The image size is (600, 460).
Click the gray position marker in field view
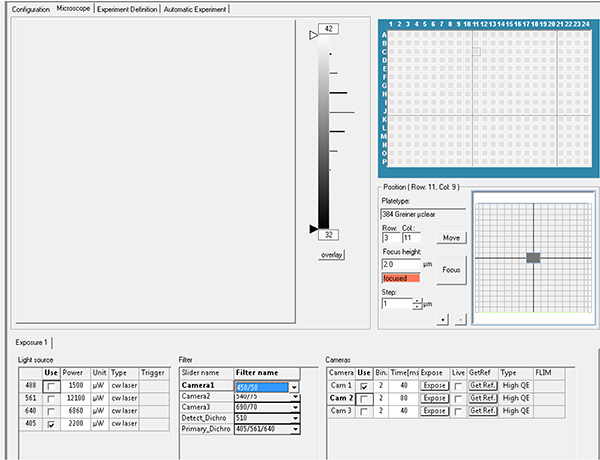coord(533,258)
